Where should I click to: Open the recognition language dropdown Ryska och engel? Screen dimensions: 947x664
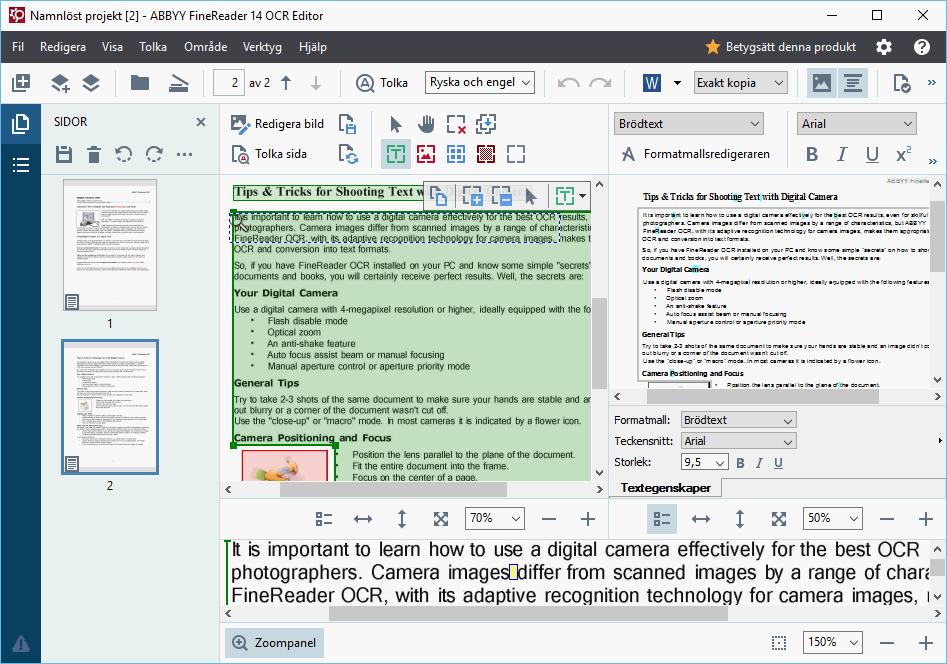coord(480,82)
